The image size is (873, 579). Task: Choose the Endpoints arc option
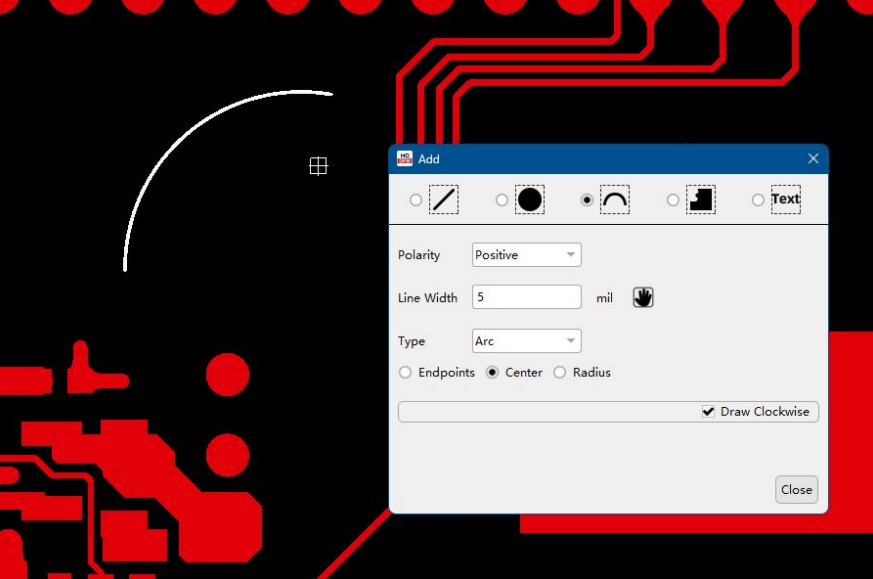pyautogui.click(x=405, y=373)
